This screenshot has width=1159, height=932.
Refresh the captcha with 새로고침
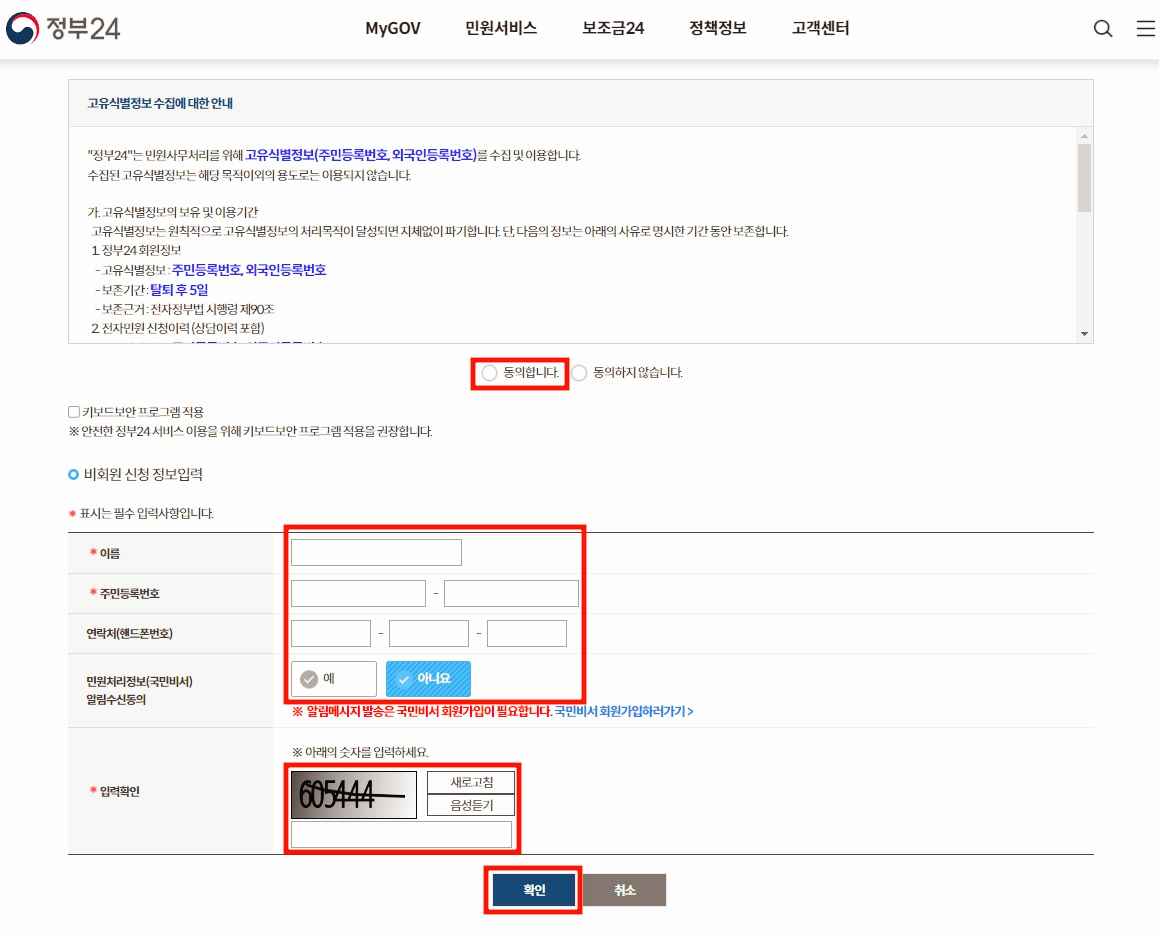pyautogui.click(x=470, y=781)
